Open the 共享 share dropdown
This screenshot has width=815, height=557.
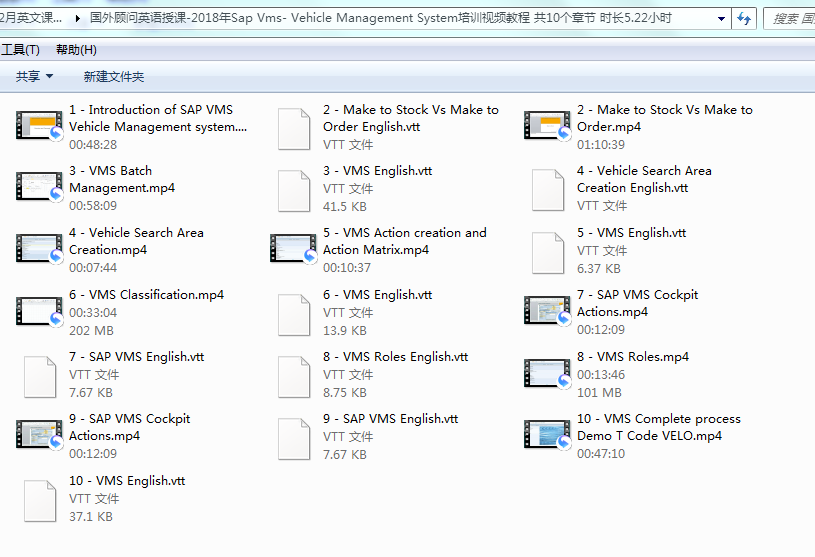[34, 76]
